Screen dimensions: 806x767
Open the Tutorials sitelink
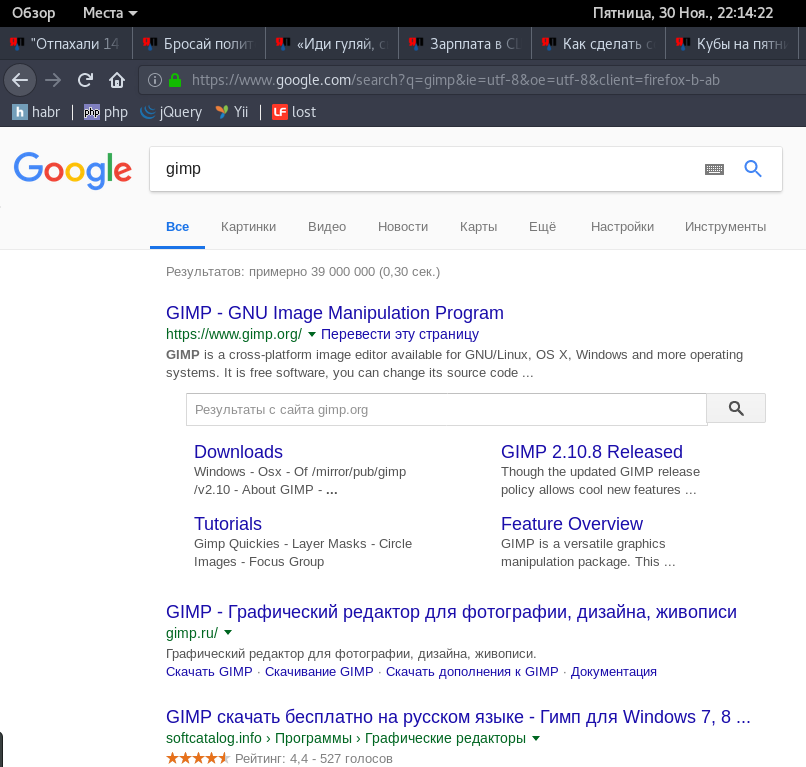pos(228,523)
